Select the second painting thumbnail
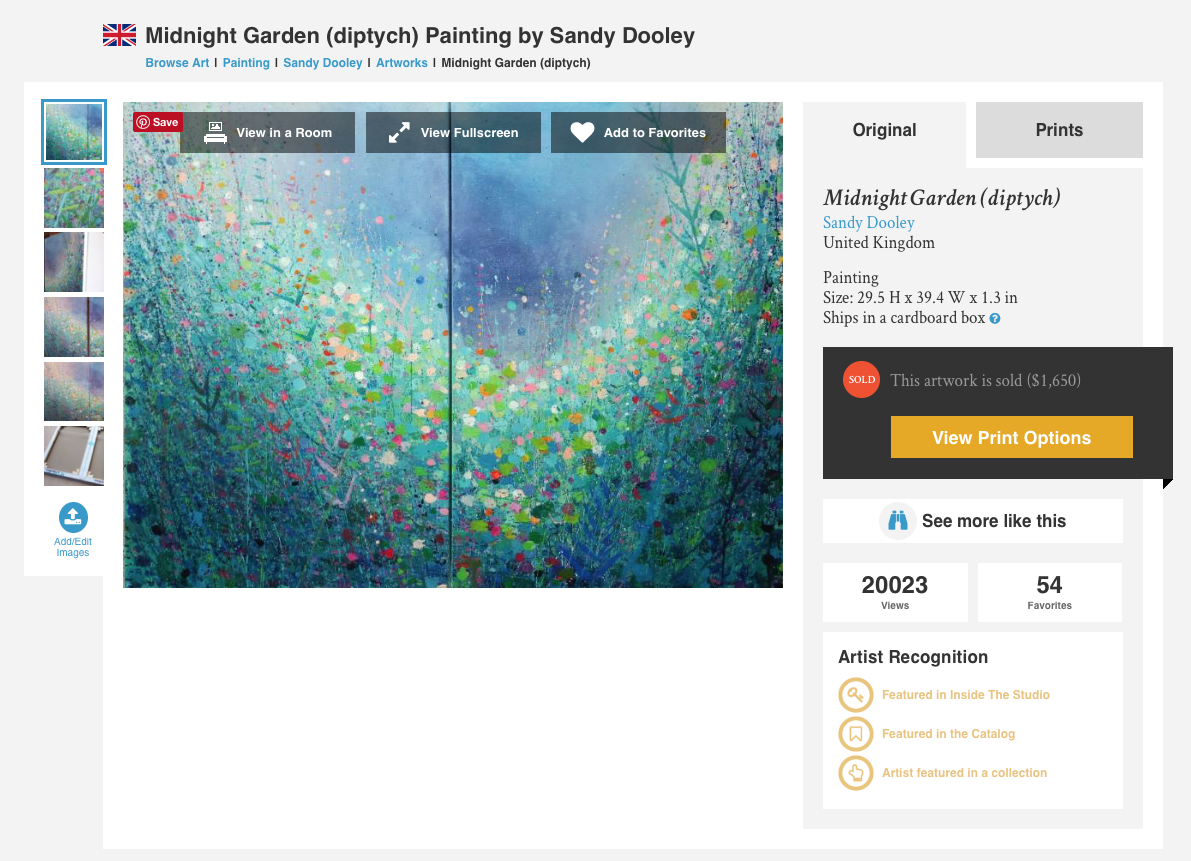The height and width of the screenshot is (861, 1191). pyautogui.click(x=74, y=198)
